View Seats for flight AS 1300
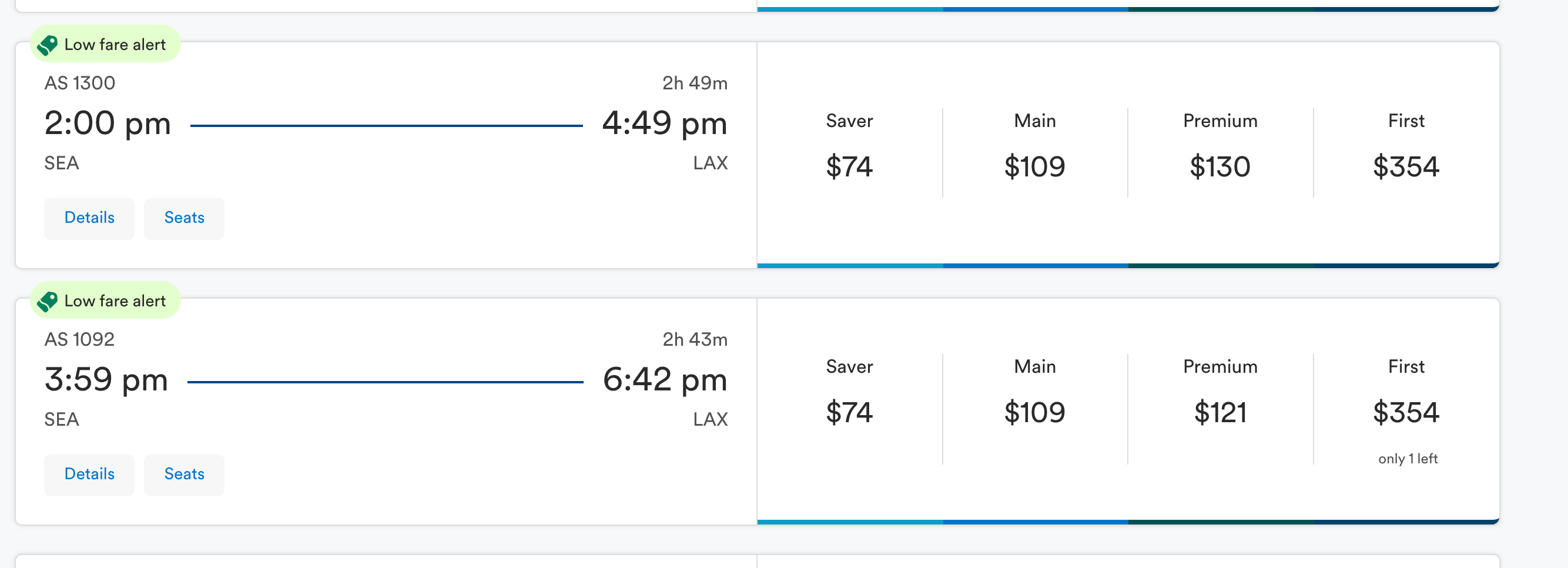1568x568 pixels. tap(184, 218)
